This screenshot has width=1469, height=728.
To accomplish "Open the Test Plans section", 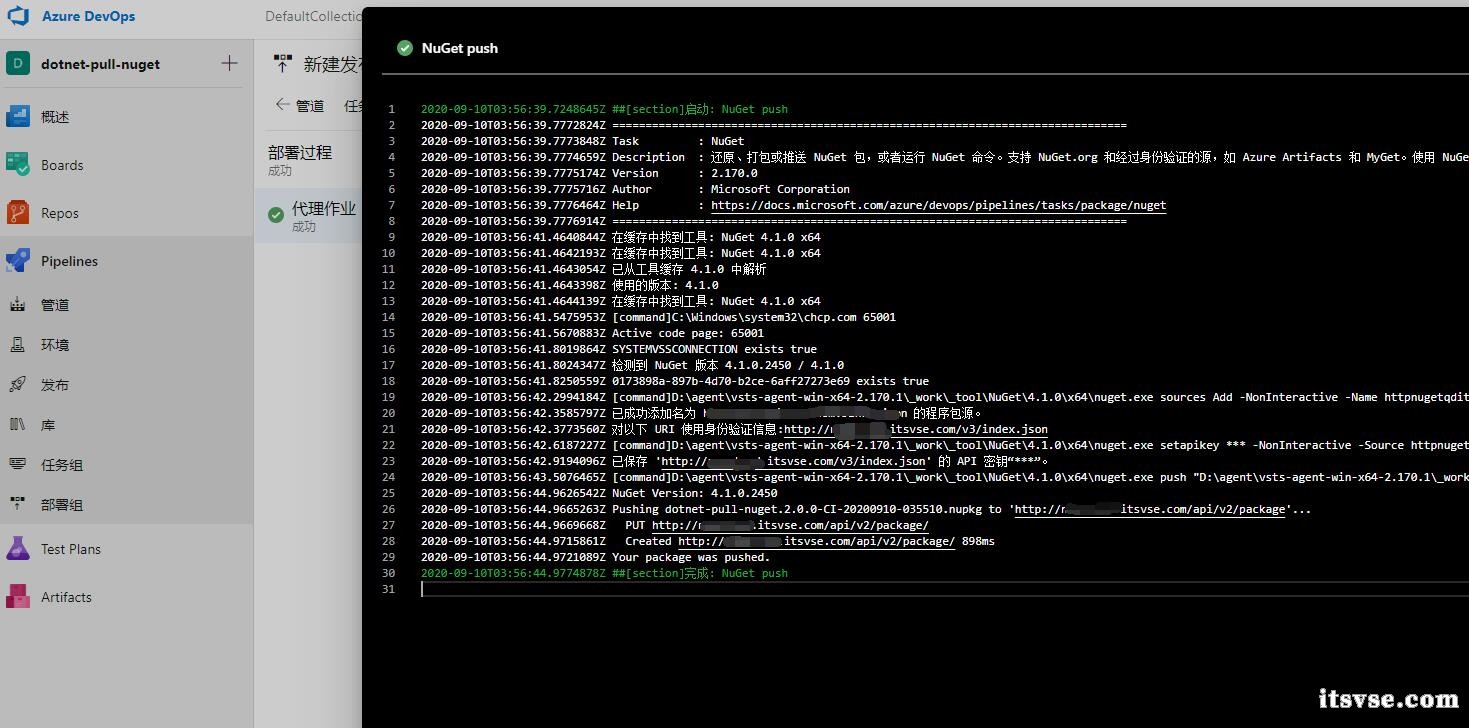I will [71, 549].
